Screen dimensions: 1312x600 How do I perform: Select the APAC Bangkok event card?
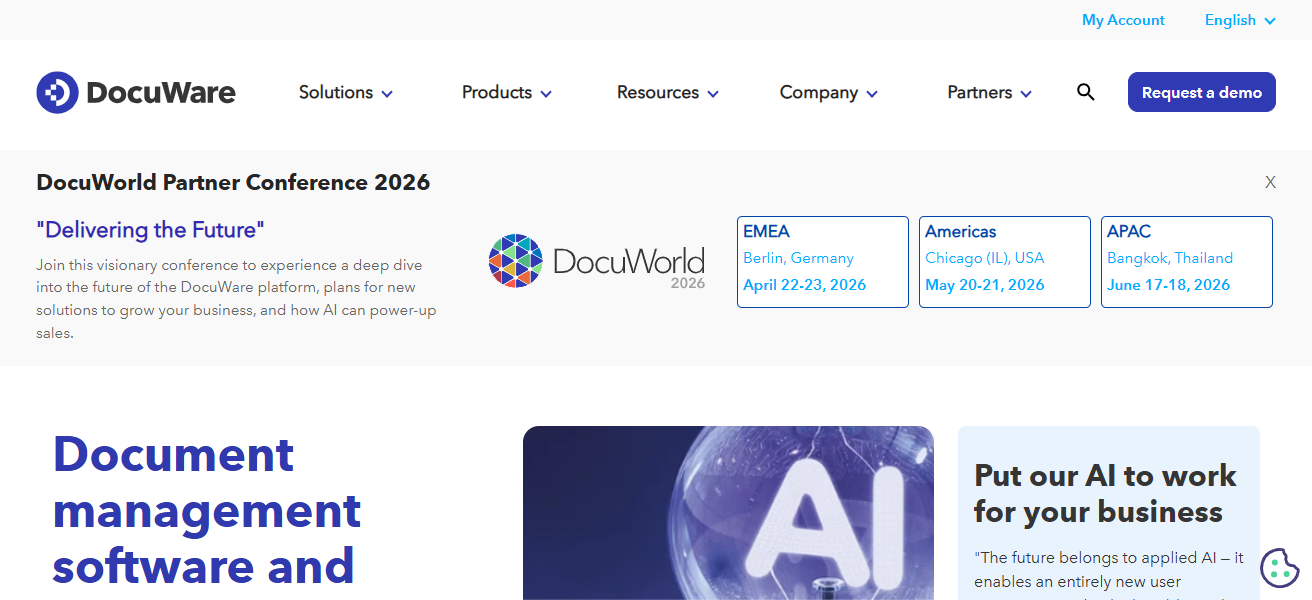pos(1186,261)
